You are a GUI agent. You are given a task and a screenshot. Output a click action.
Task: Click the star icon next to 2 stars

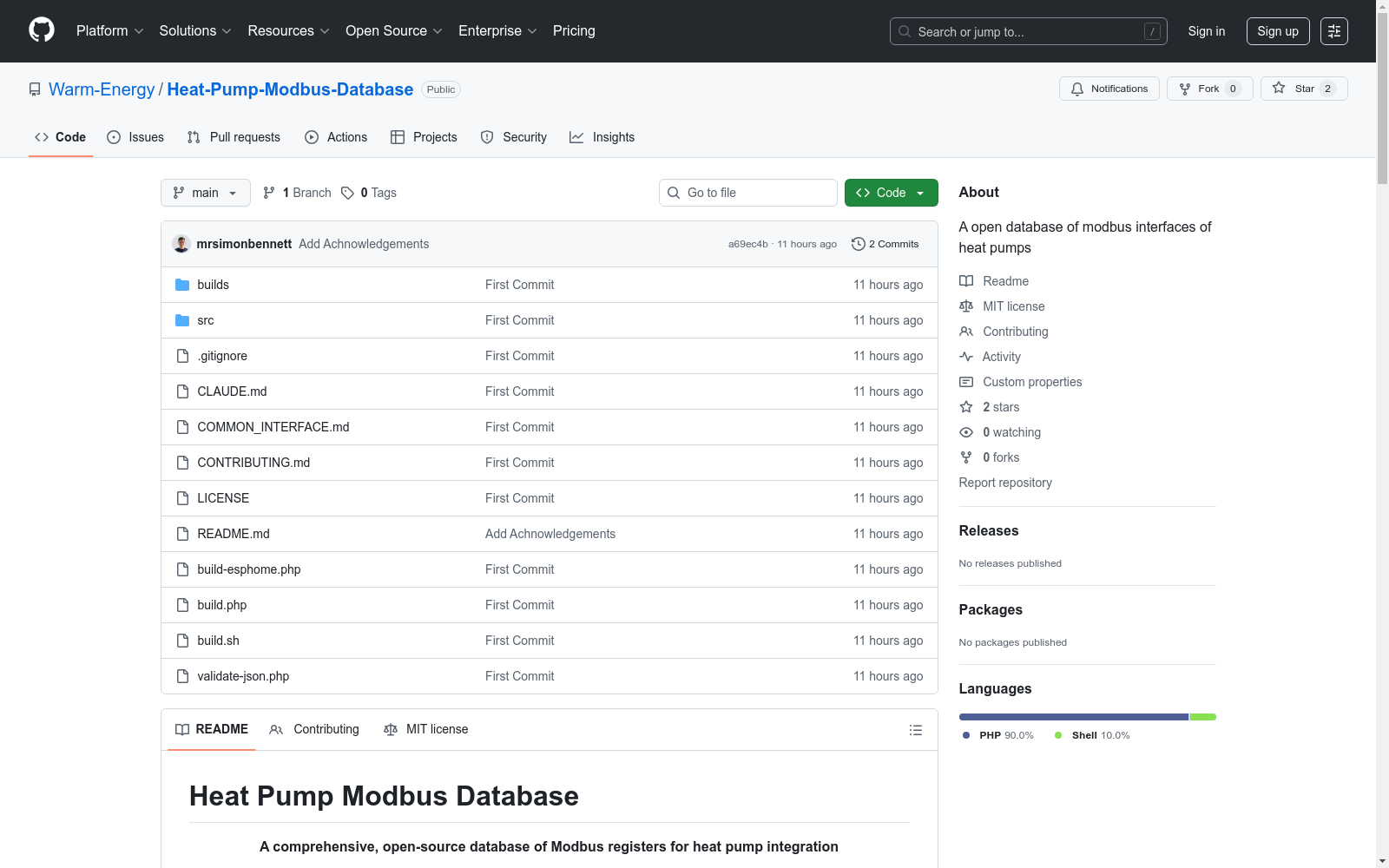[966, 407]
